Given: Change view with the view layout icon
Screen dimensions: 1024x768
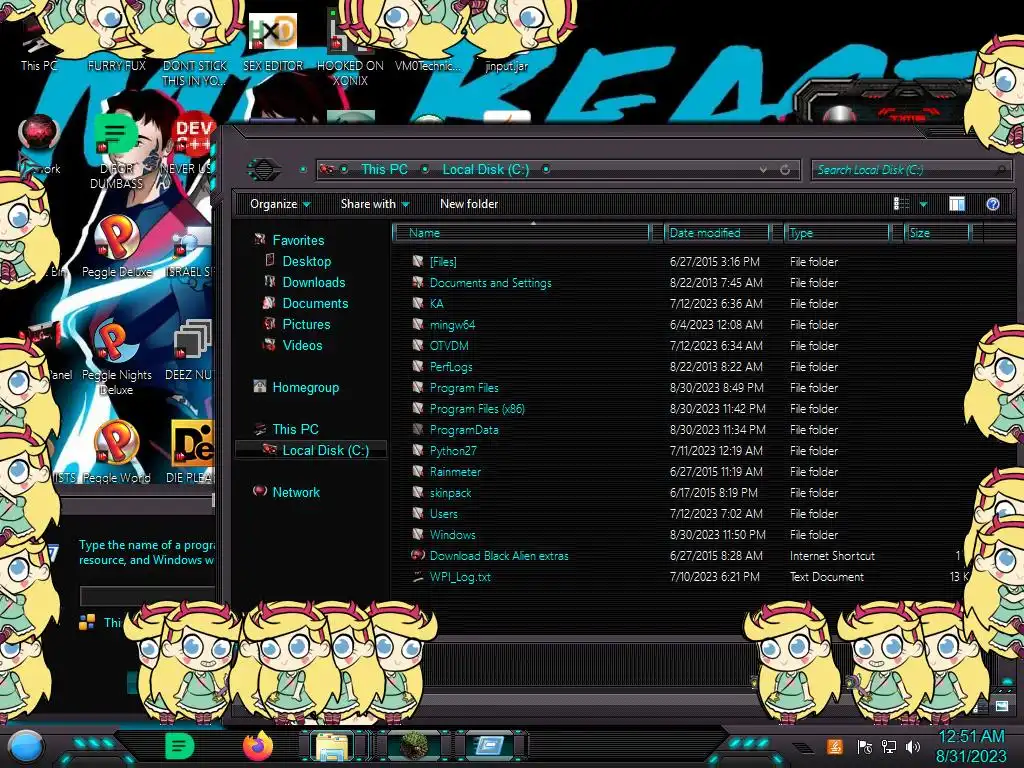Looking at the screenshot, I should tap(901, 204).
